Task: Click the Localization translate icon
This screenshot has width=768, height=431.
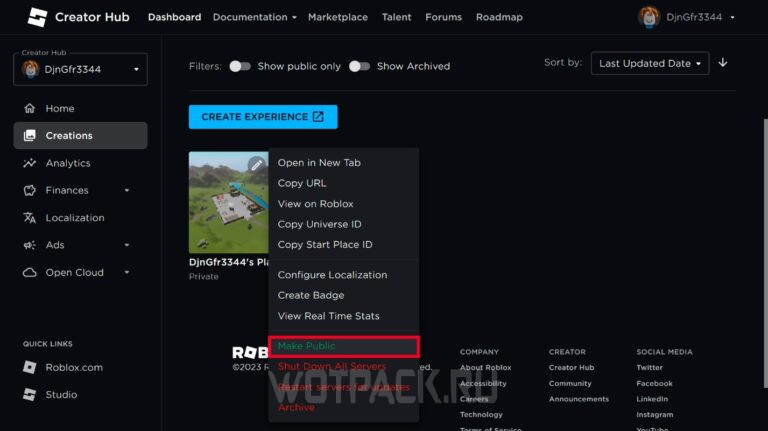Action: tap(29, 217)
